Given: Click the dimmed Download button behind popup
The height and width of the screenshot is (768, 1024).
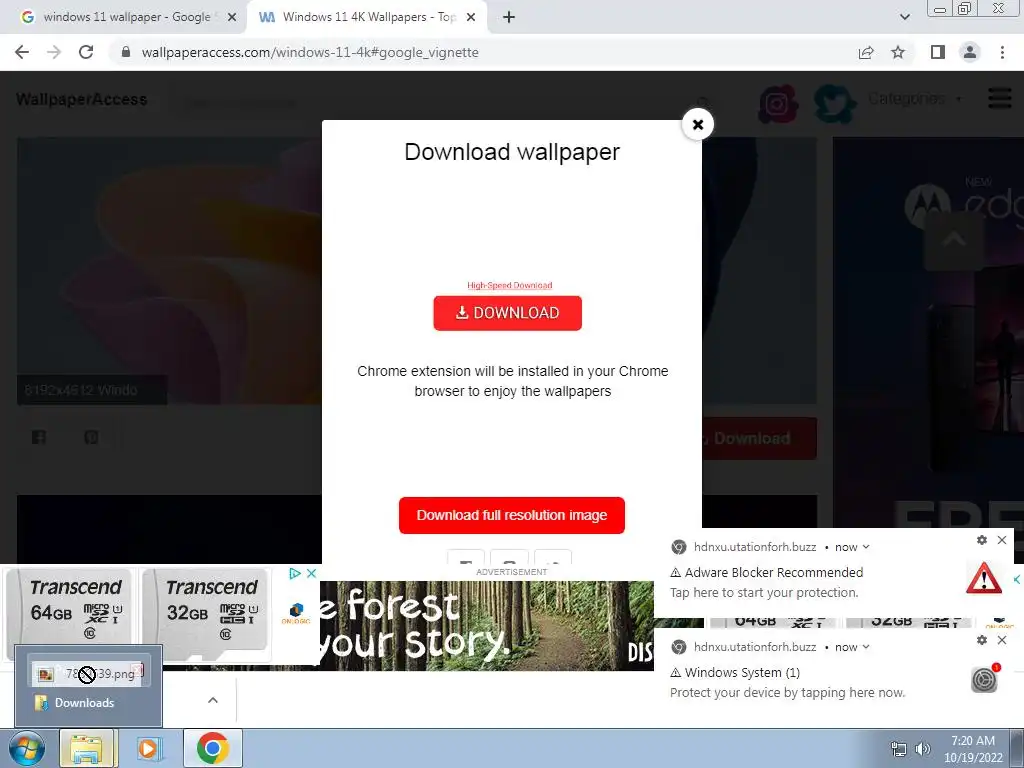Looking at the screenshot, I should point(758,438).
